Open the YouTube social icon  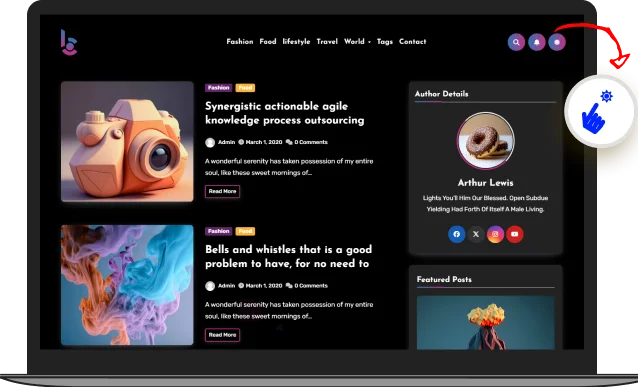tap(515, 234)
